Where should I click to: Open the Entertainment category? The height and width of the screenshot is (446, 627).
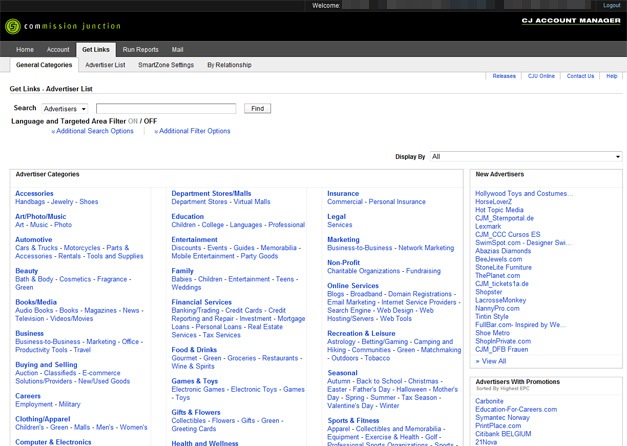pyautogui.click(x=194, y=240)
